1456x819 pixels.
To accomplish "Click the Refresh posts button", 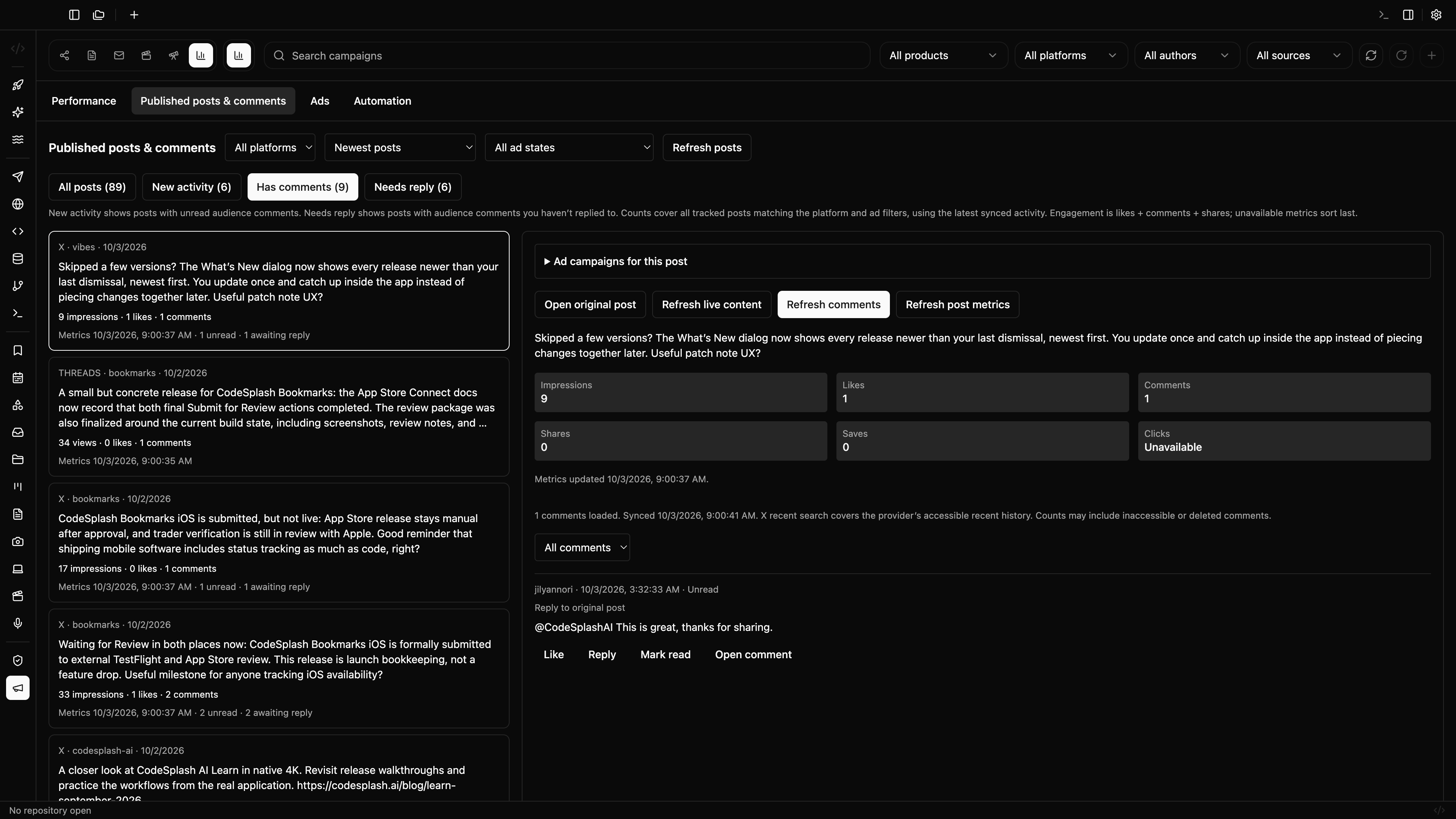I will point(707,147).
